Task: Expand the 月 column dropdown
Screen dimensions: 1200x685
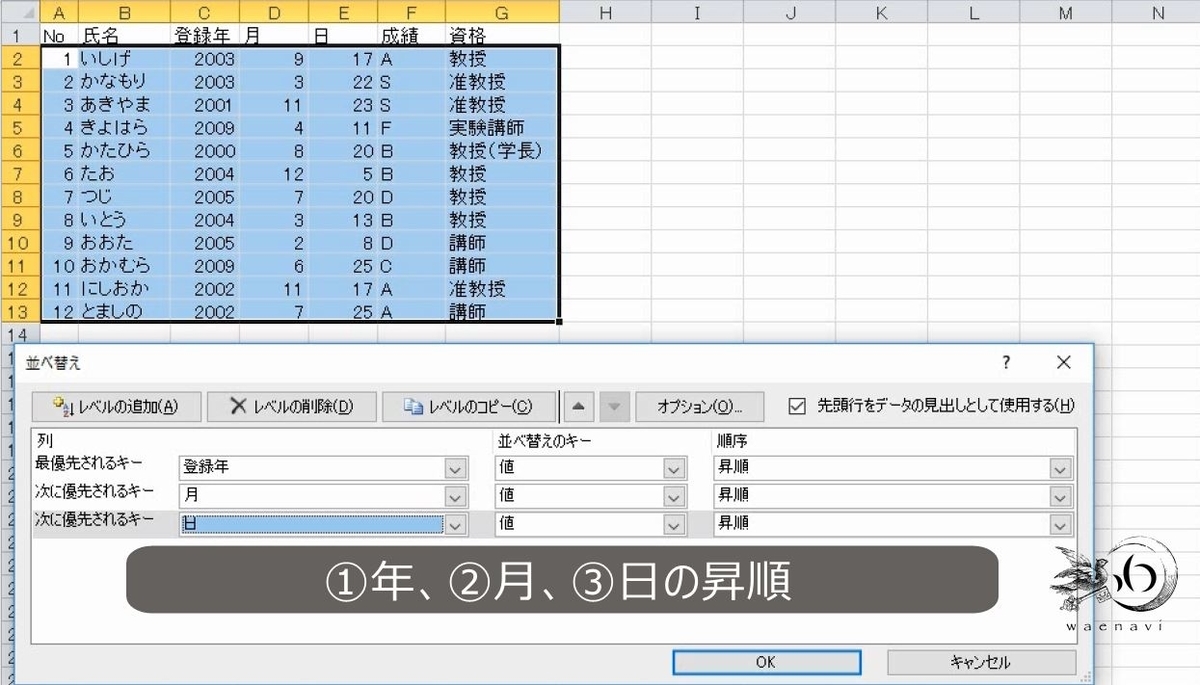Action: pyautogui.click(x=456, y=495)
